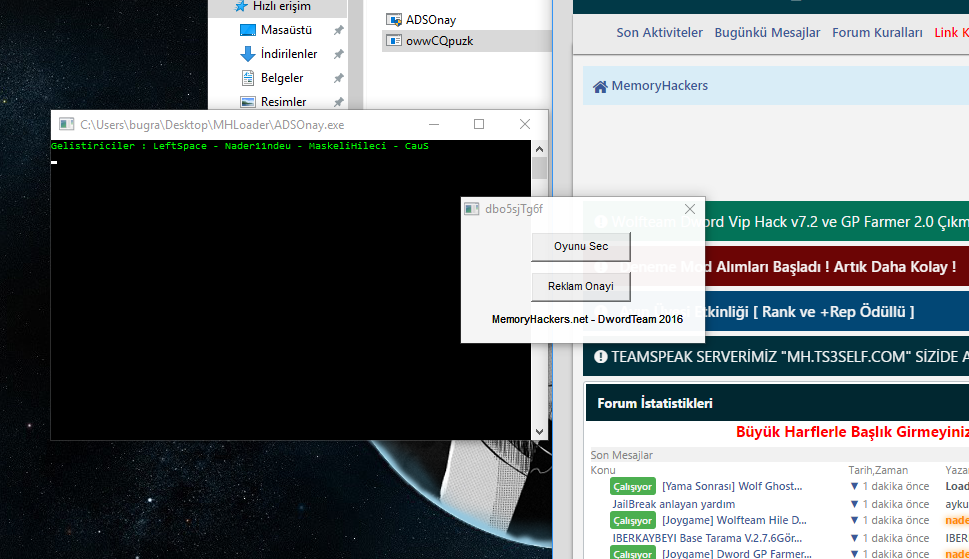Viewport: 969px width, 559px height.
Task: Click the Belgeler document icon
Action: pyautogui.click(x=248, y=78)
